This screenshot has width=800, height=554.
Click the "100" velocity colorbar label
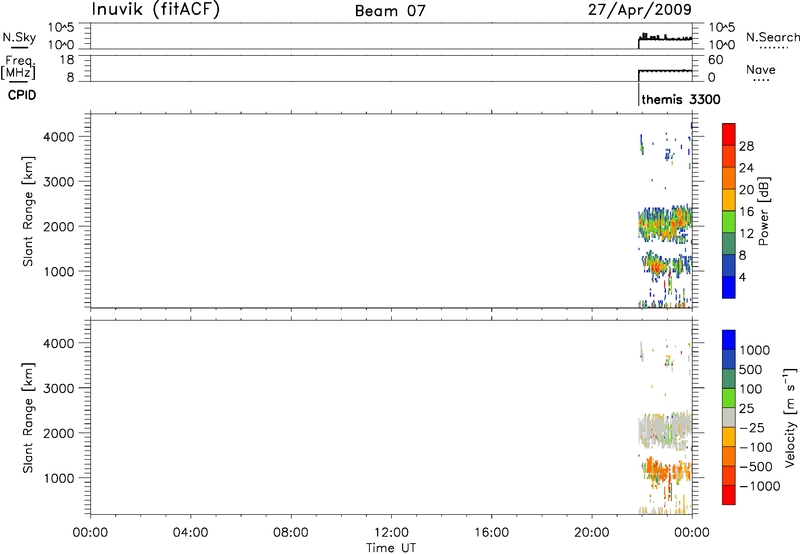751,389
